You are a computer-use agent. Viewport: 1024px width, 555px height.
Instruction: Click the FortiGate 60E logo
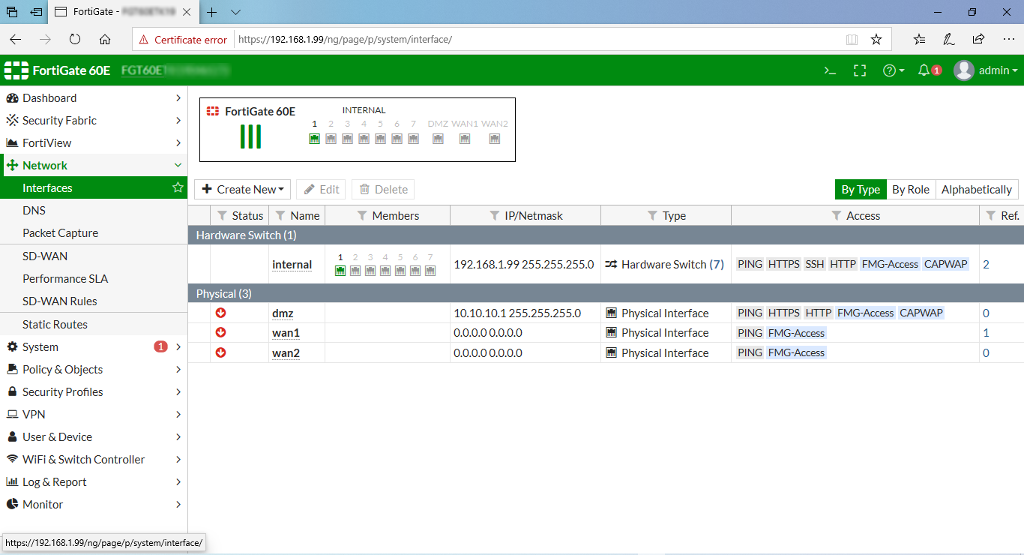coord(57,71)
